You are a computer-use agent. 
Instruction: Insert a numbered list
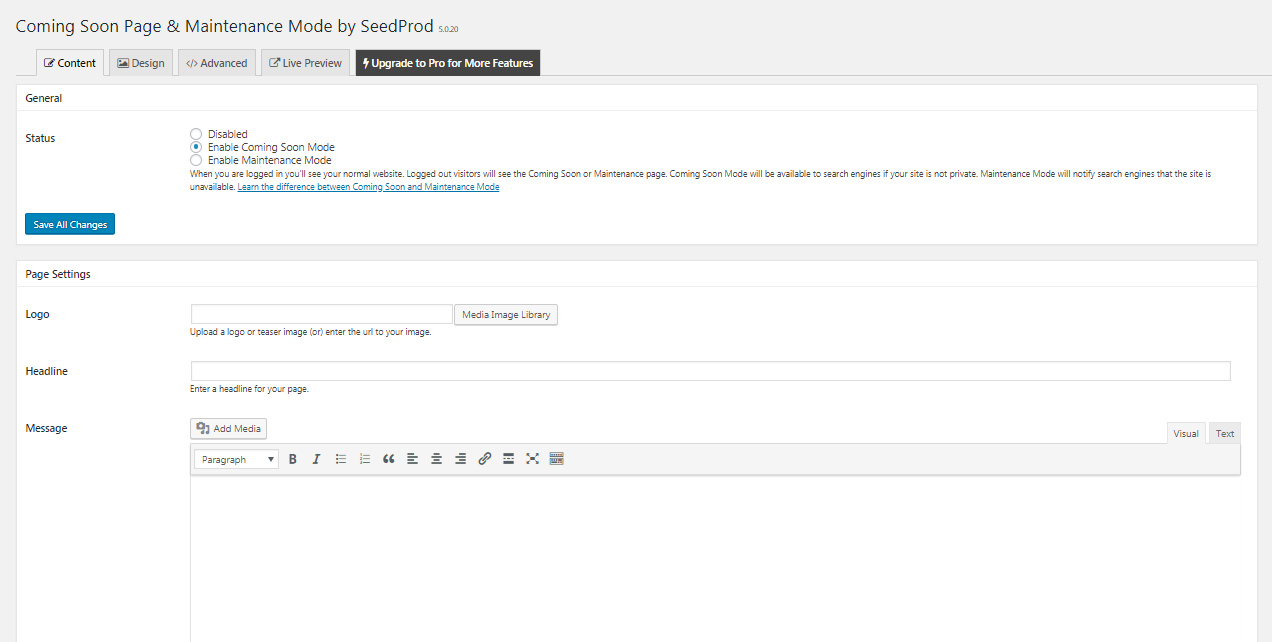pos(365,459)
